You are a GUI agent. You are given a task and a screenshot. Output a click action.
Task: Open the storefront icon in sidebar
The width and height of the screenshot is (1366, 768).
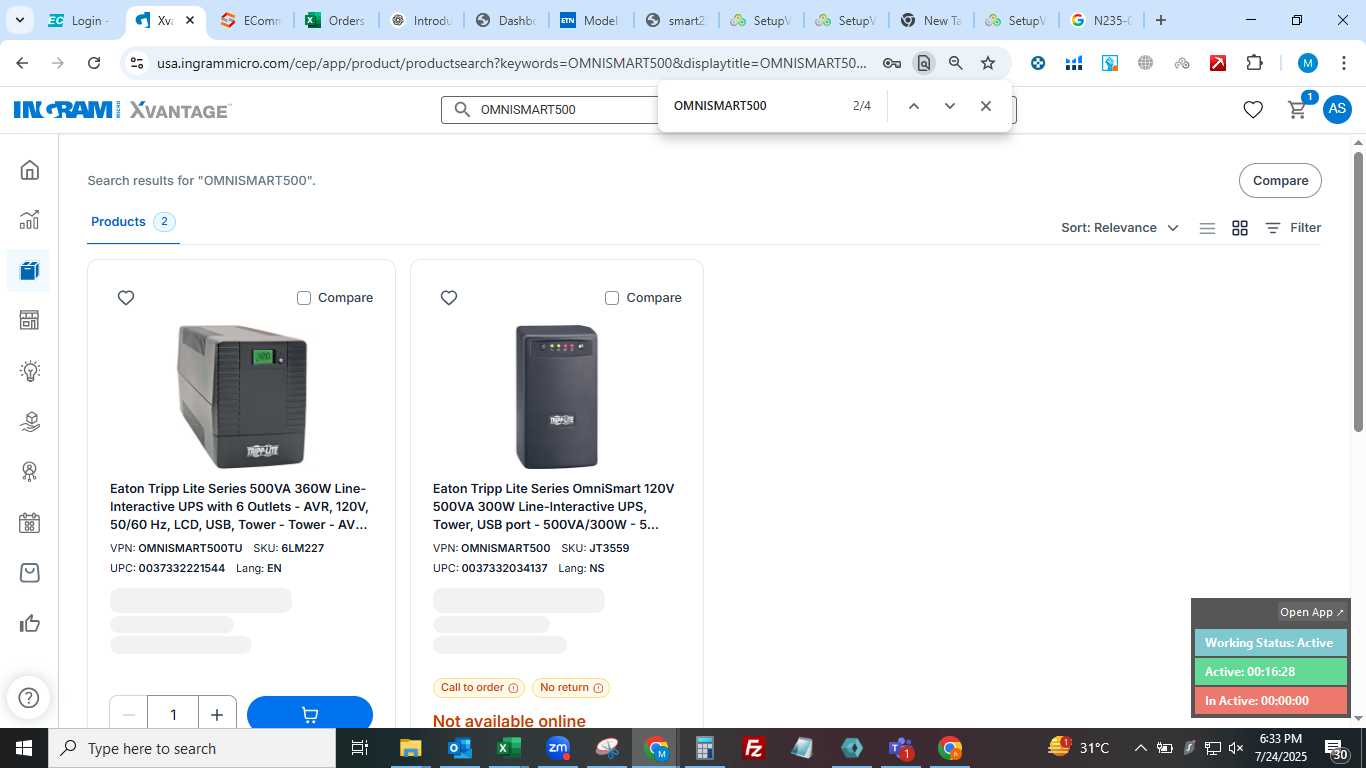[x=30, y=320]
